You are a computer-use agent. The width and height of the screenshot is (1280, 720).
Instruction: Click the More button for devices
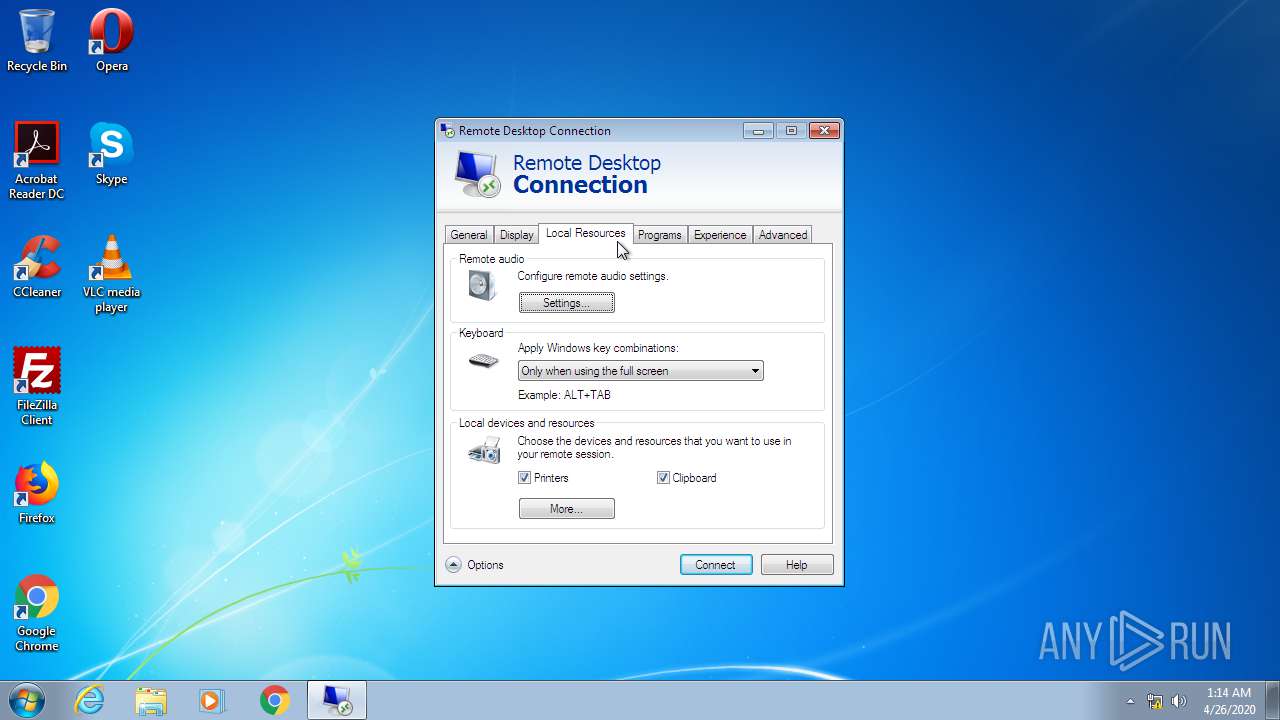pos(566,509)
